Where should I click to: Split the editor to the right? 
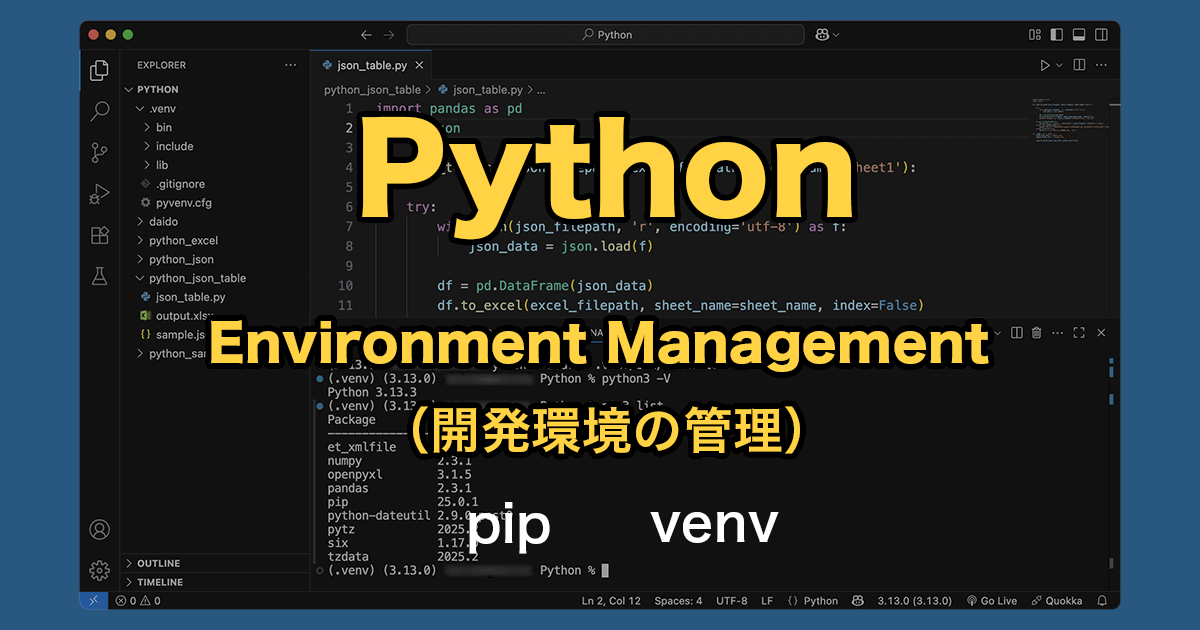tap(1079, 65)
